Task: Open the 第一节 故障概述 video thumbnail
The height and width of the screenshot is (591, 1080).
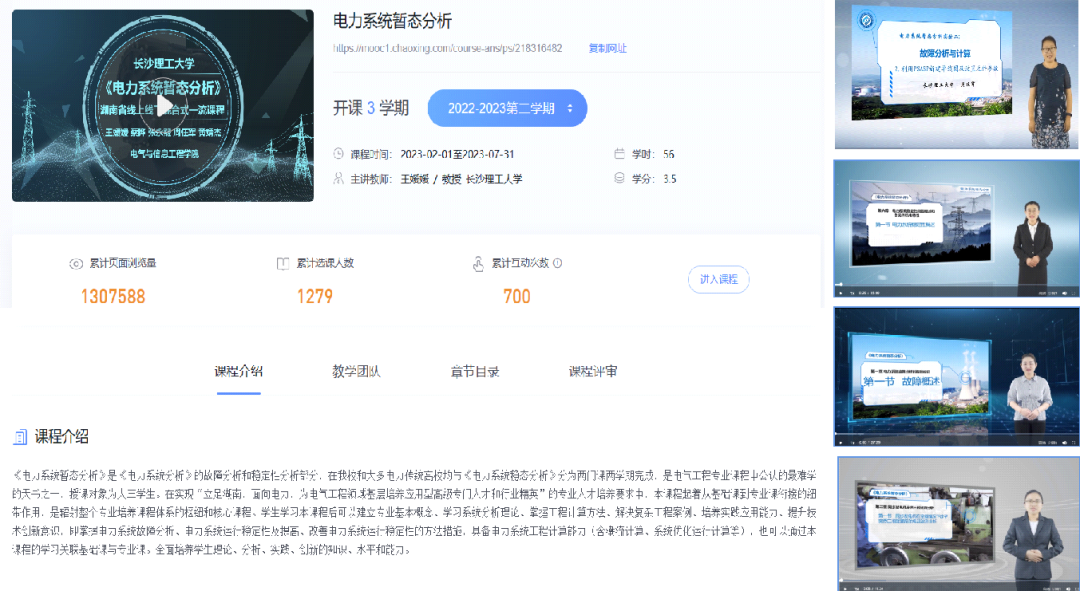Action: [956, 377]
